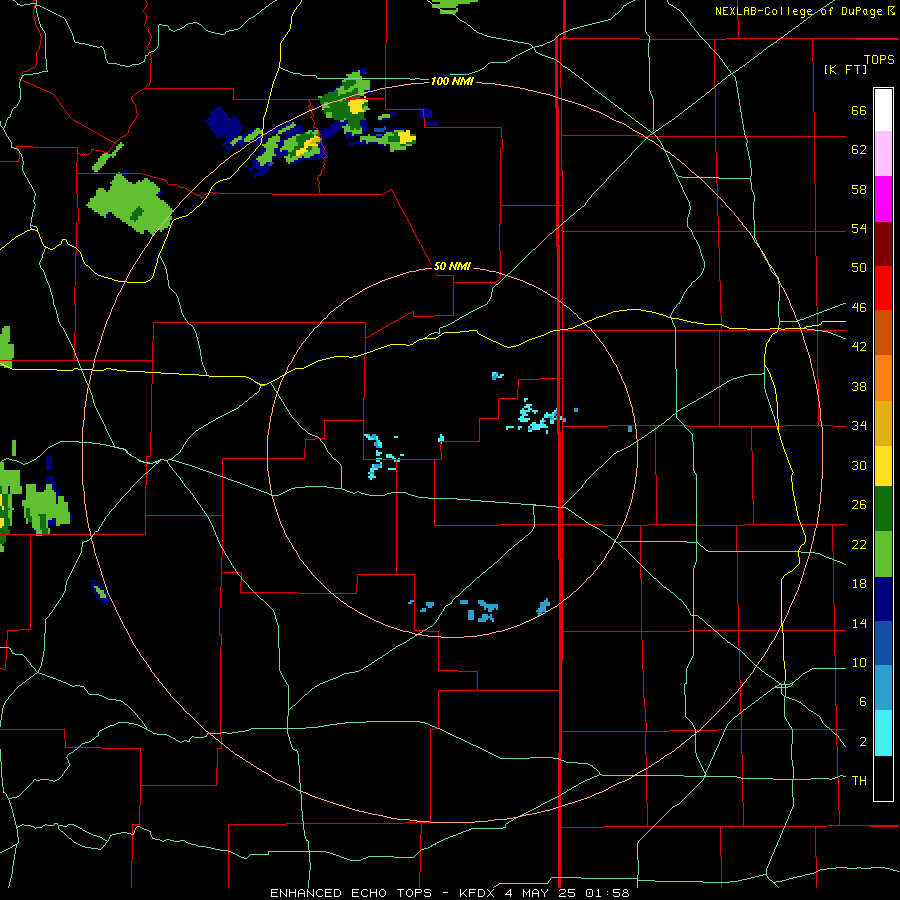Click the gold legend color block
This screenshot has width=900, height=900.
point(883,423)
